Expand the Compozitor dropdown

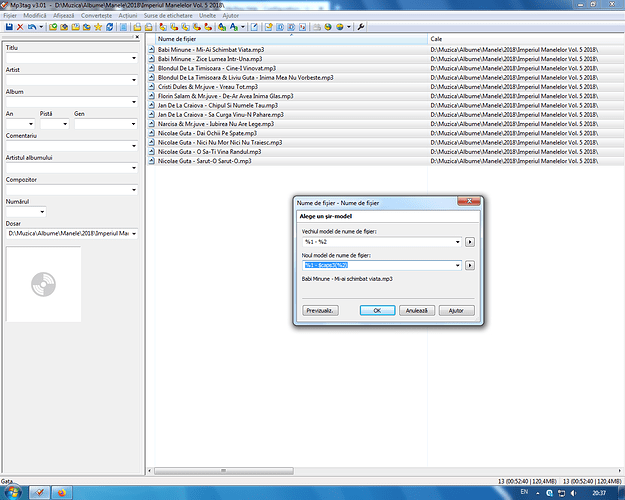[134, 190]
